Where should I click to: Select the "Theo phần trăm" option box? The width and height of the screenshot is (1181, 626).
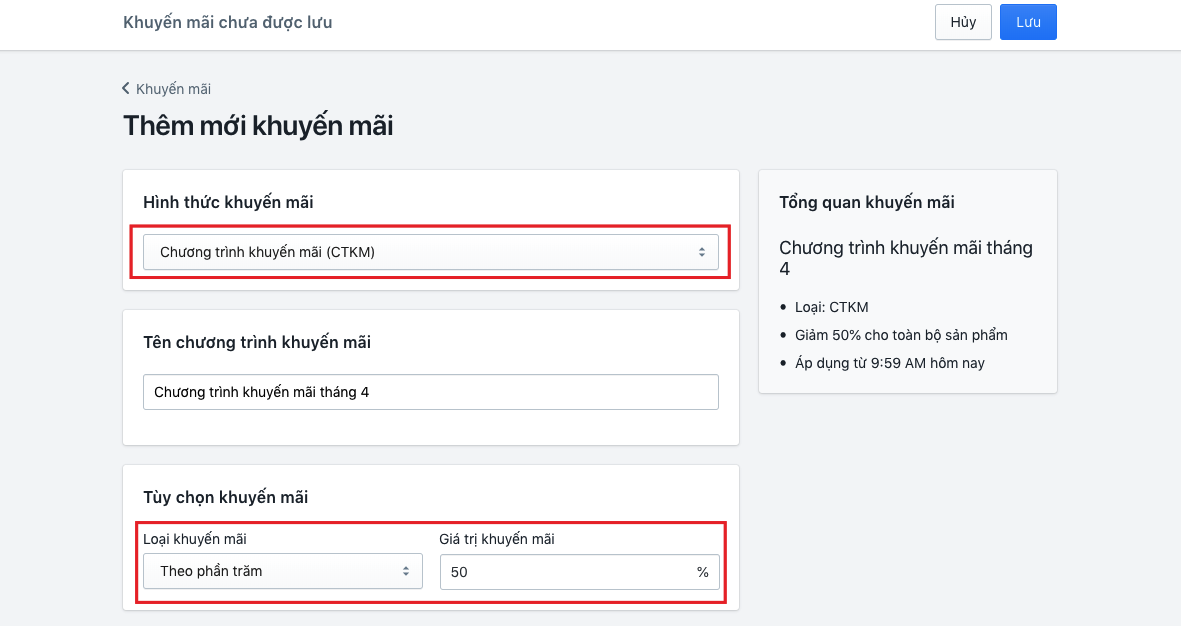(x=282, y=571)
